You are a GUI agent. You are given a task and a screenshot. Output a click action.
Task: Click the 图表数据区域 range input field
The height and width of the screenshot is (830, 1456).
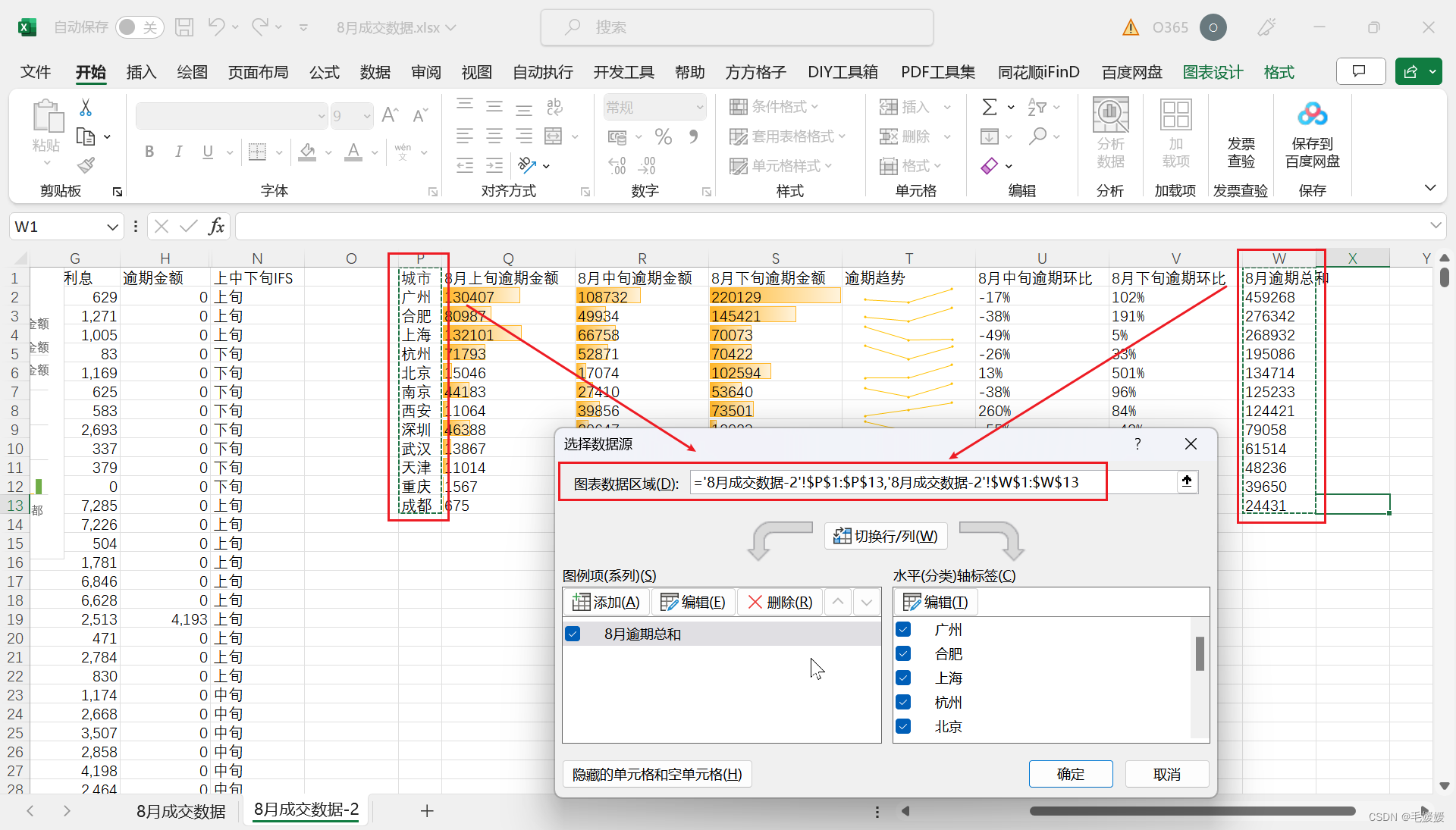(x=933, y=482)
